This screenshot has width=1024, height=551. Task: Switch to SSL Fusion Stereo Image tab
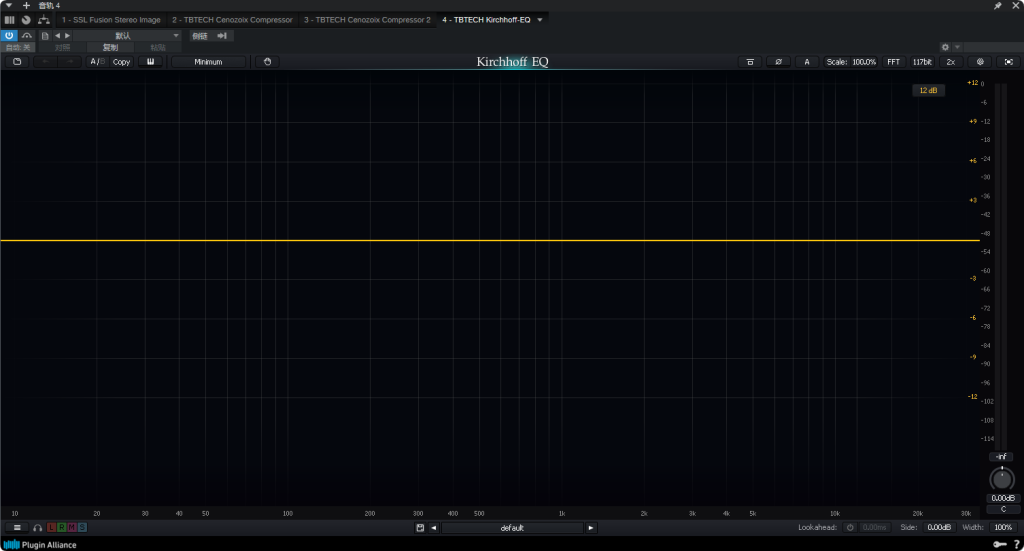[111, 20]
